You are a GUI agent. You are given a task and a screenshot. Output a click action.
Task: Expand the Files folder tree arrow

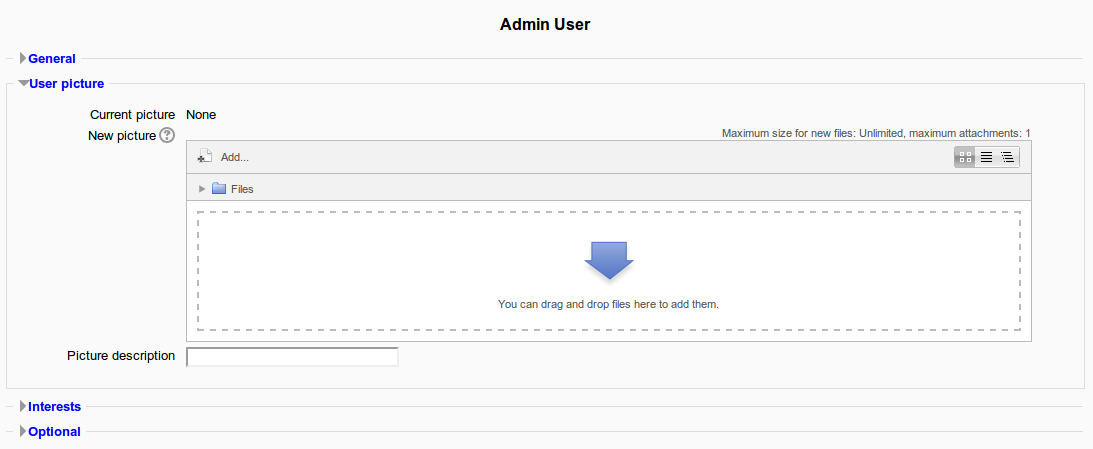[x=202, y=188]
